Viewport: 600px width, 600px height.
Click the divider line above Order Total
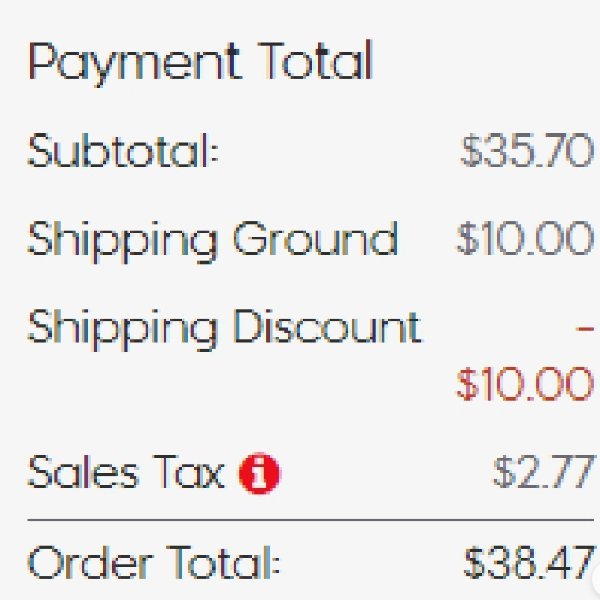tap(311, 520)
